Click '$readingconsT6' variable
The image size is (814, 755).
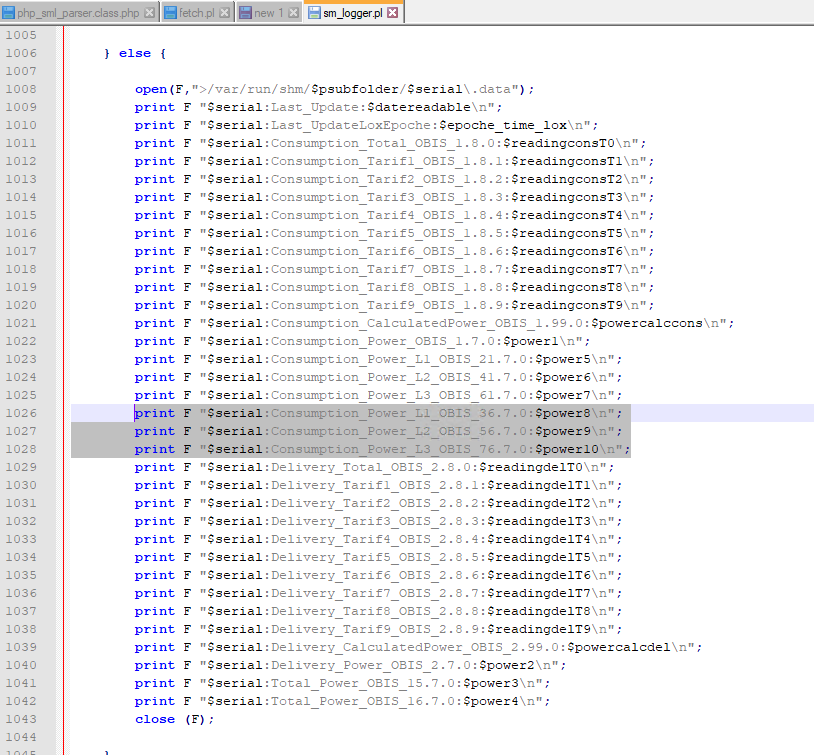tap(567, 251)
